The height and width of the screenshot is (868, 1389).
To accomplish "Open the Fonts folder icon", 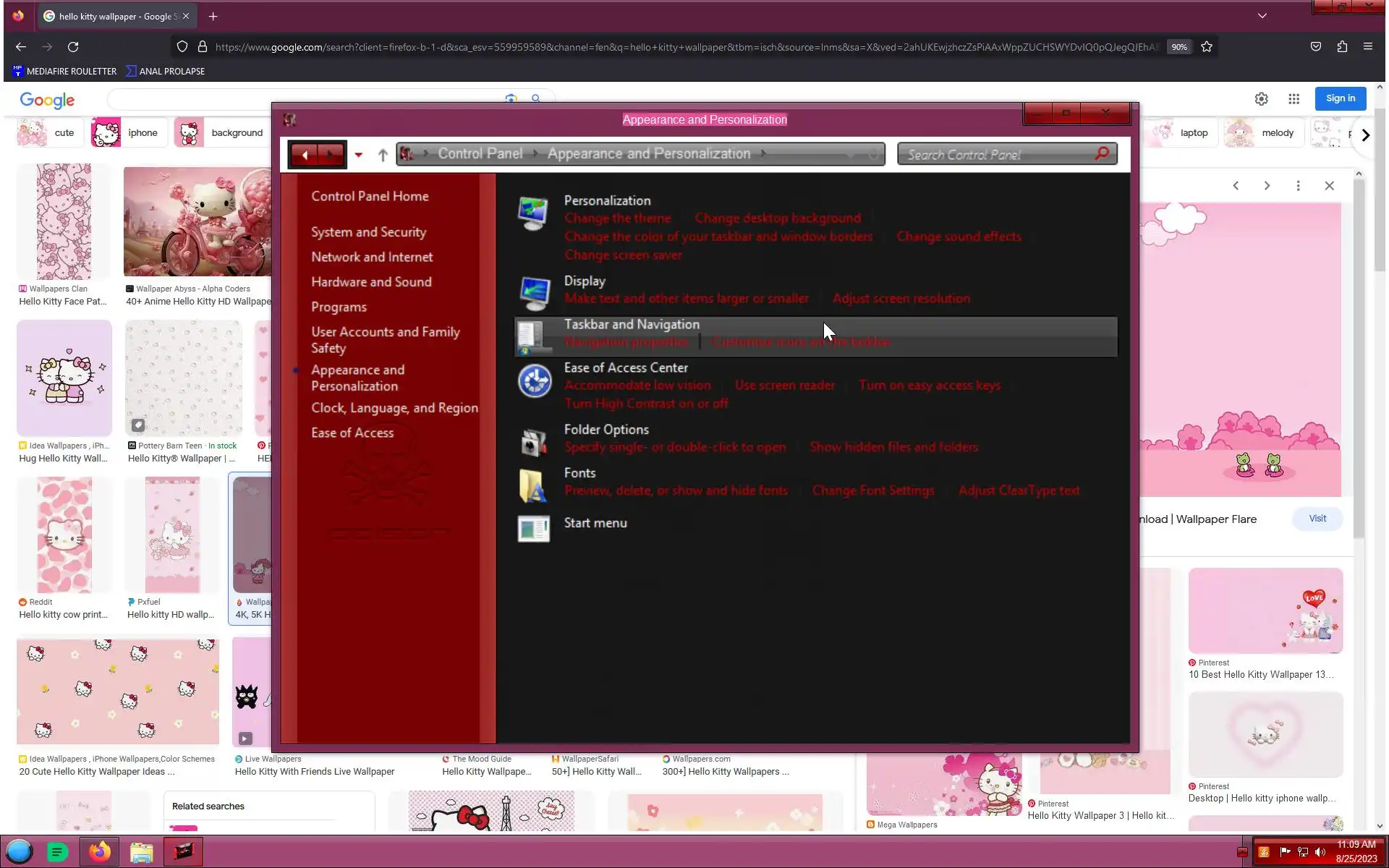I will pyautogui.click(x=533, y=485).
